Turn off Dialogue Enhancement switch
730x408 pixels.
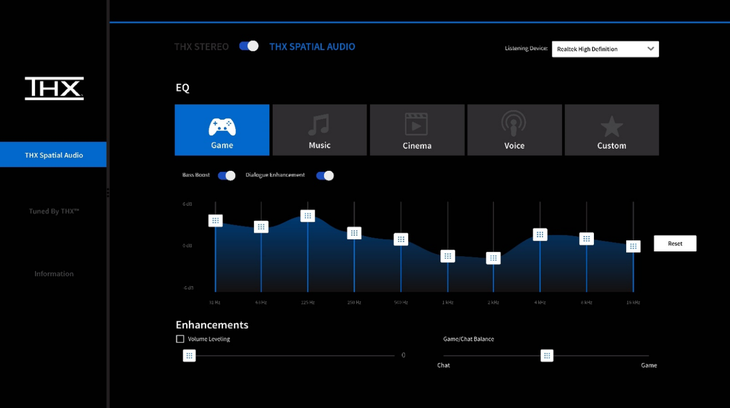tap(325, 176)
